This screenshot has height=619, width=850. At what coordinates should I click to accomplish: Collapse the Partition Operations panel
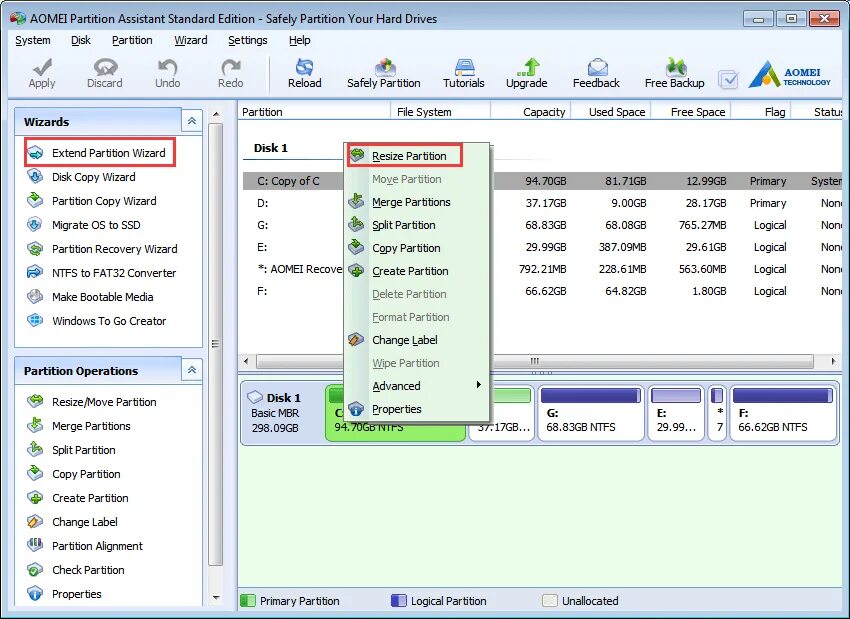click(x=192, y=370)
